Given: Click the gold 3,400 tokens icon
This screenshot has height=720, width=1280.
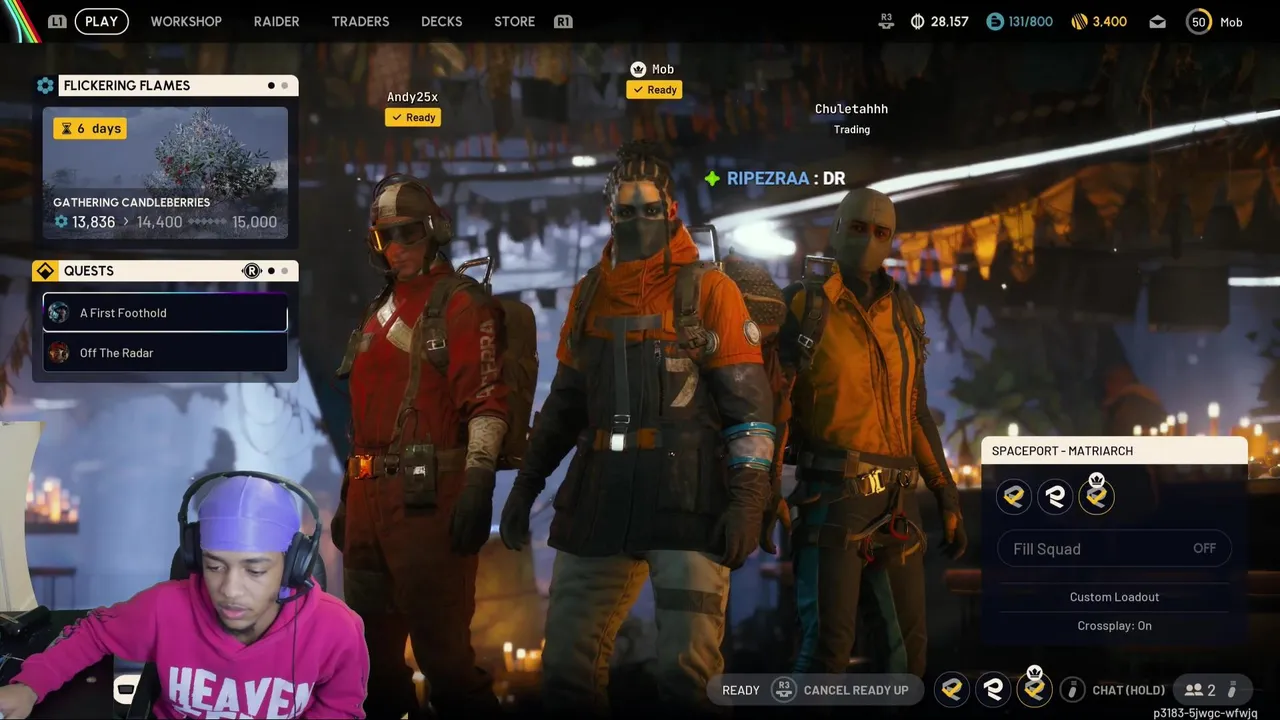Looking at the screenshot, I should (1078, 21).
